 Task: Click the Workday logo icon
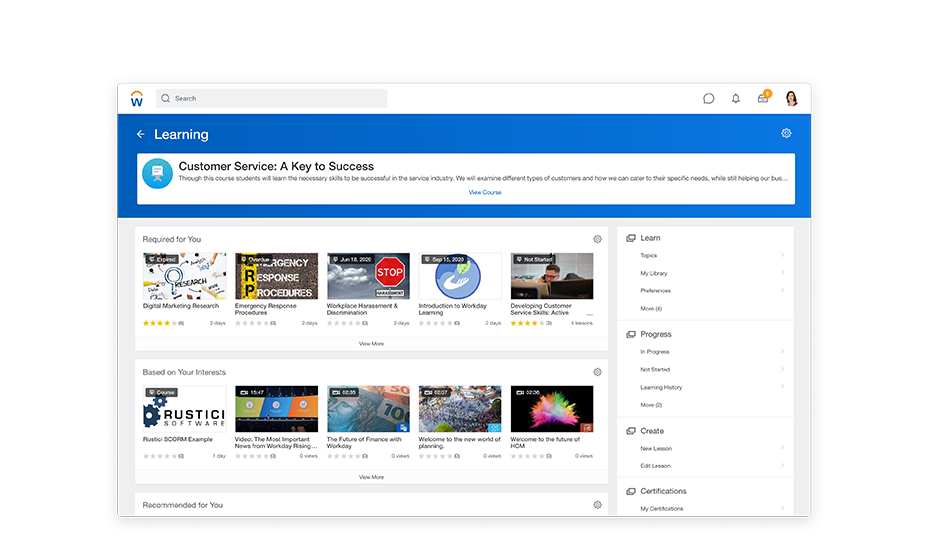click(137, 99)
